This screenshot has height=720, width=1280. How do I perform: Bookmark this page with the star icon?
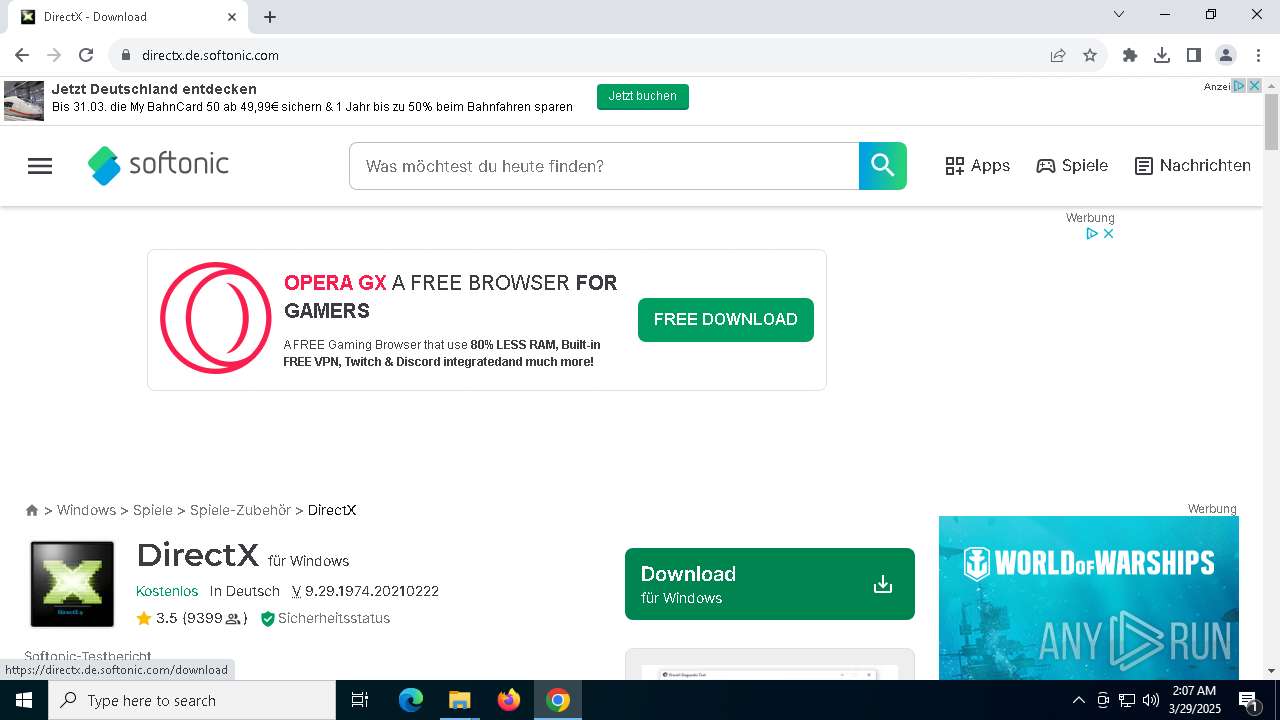pyautogui.click(x=1090, y=55)
